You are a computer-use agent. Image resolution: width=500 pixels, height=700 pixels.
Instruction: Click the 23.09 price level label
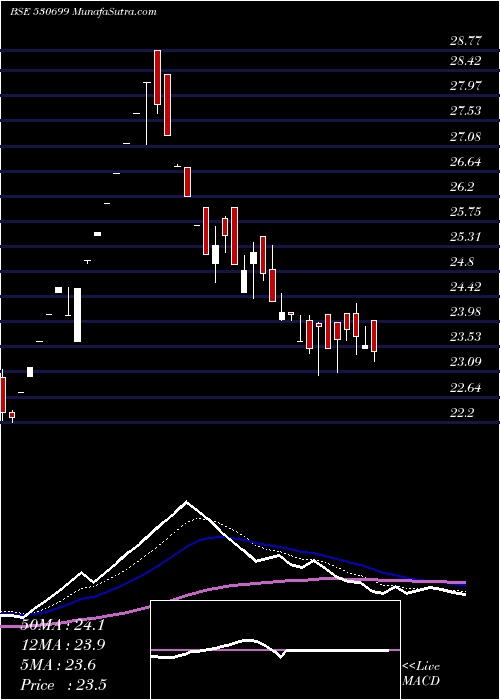pyautogui.click(x=466, y=362)
